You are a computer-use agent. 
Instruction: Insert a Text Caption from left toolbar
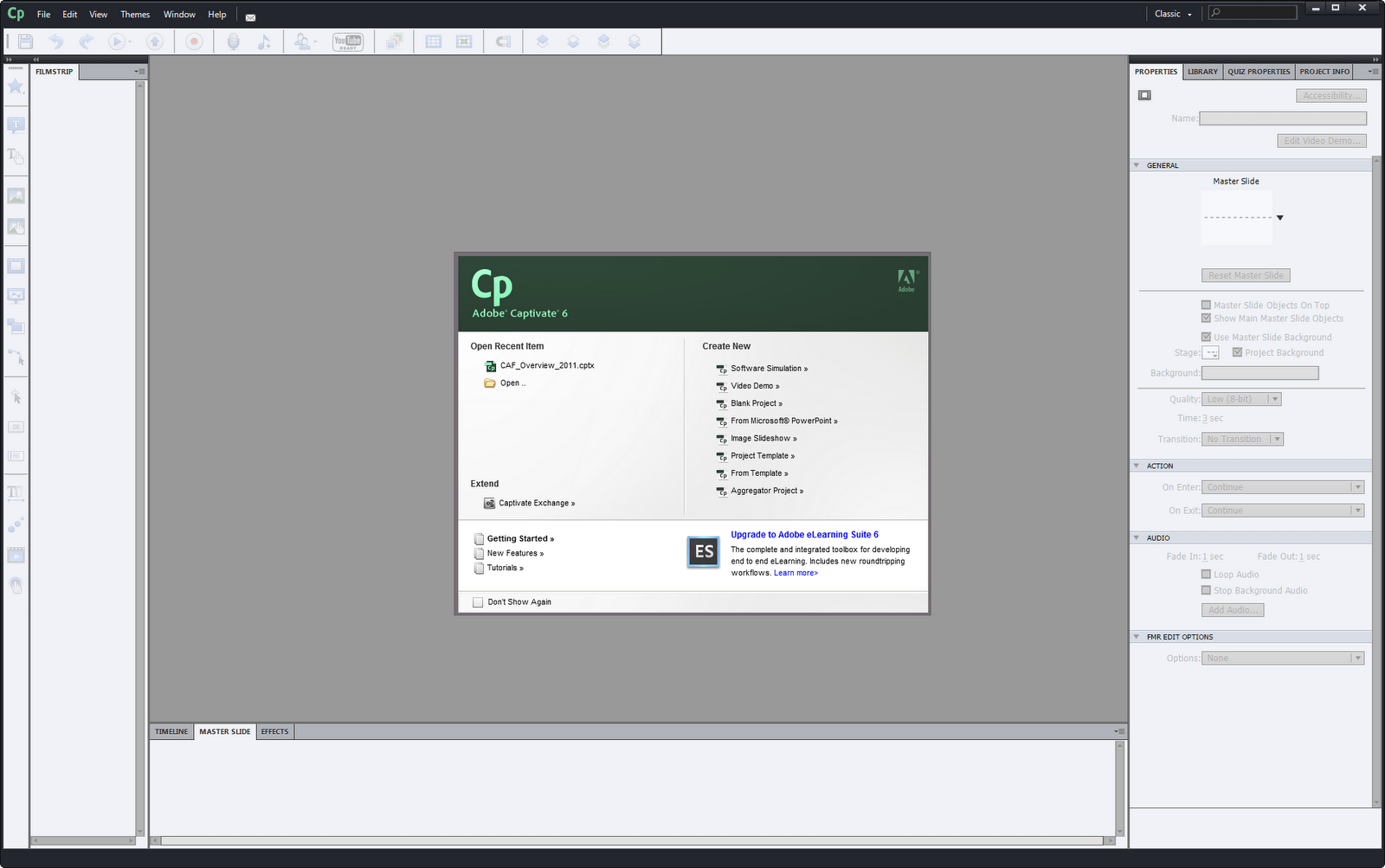[x=16, y=125]
